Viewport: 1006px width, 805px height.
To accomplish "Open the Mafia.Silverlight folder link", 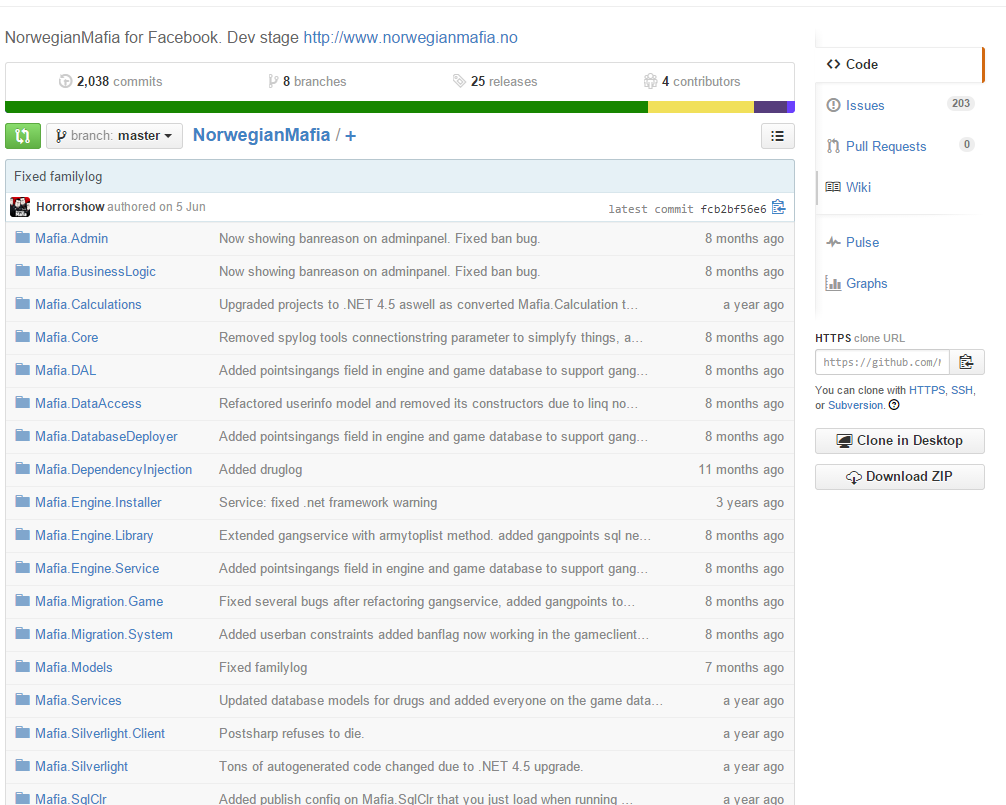I will 81,767.
